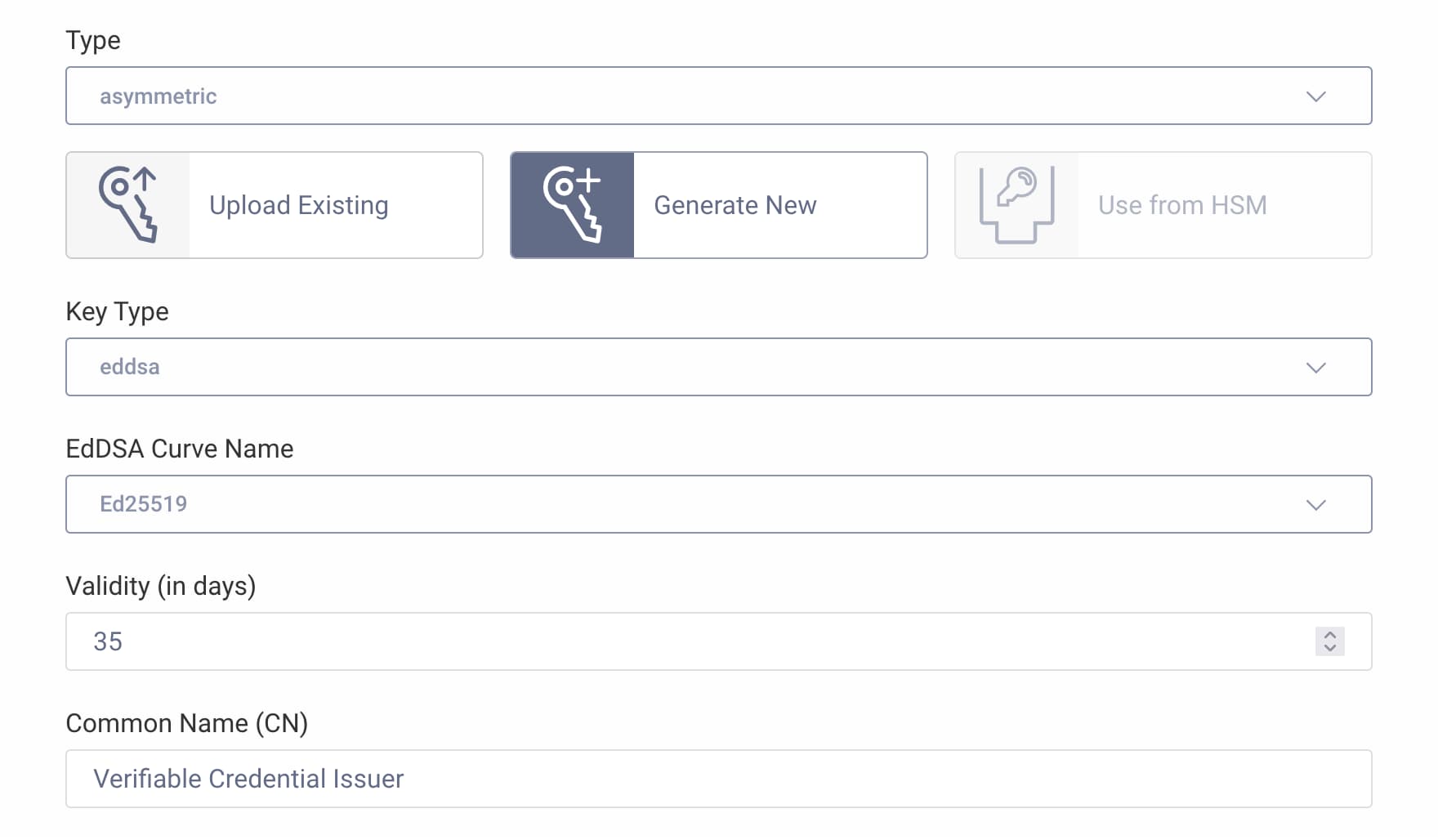Click the Upload Existing key-with-arrow icon
This screenshot has height=840, width=1438.
click(128, 204)
